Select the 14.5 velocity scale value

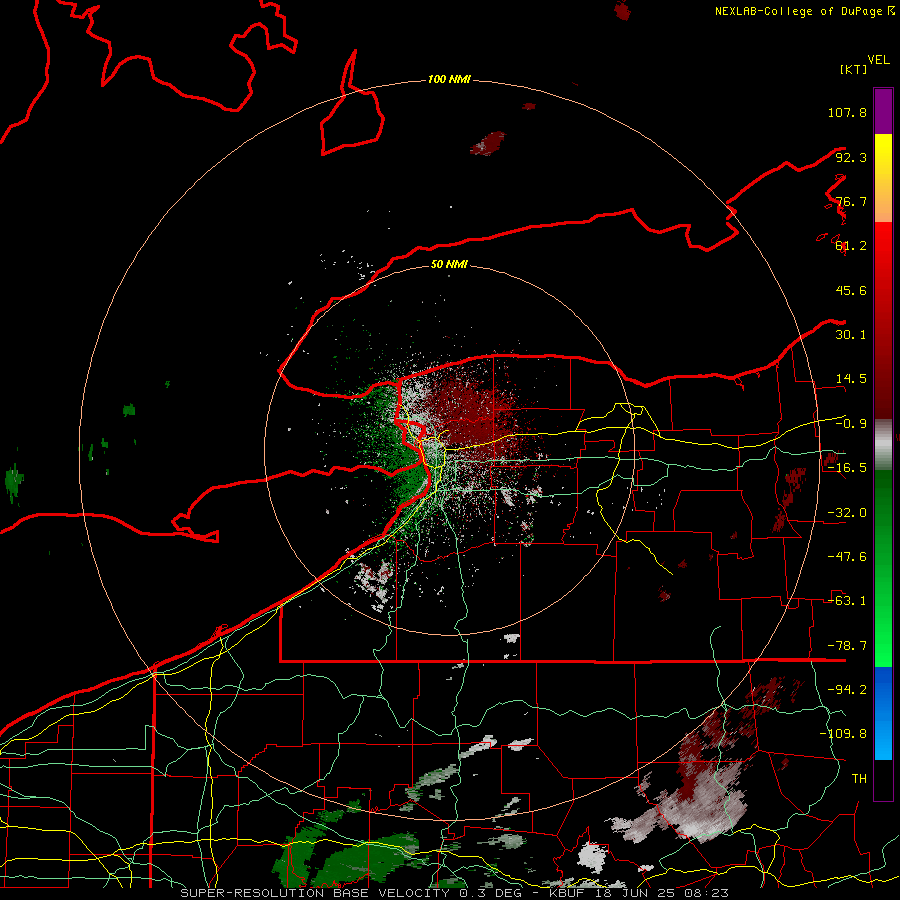[x=851, y=379]
